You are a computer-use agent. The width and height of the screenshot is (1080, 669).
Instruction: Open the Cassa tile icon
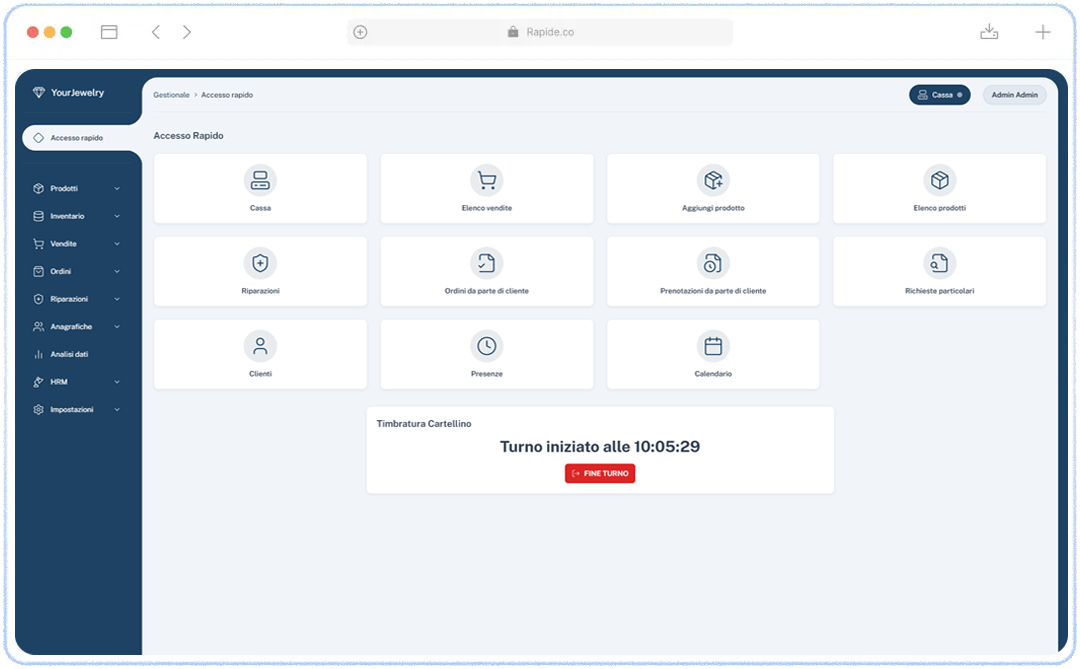tap(260, 179)
